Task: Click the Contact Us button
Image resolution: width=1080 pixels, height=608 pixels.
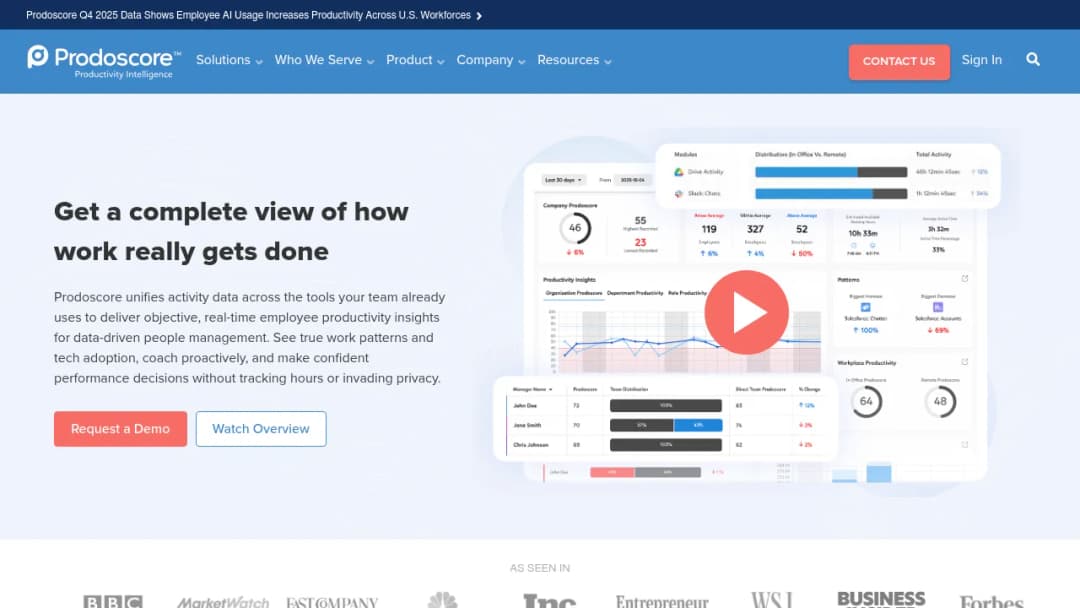Action: point(899,61)
